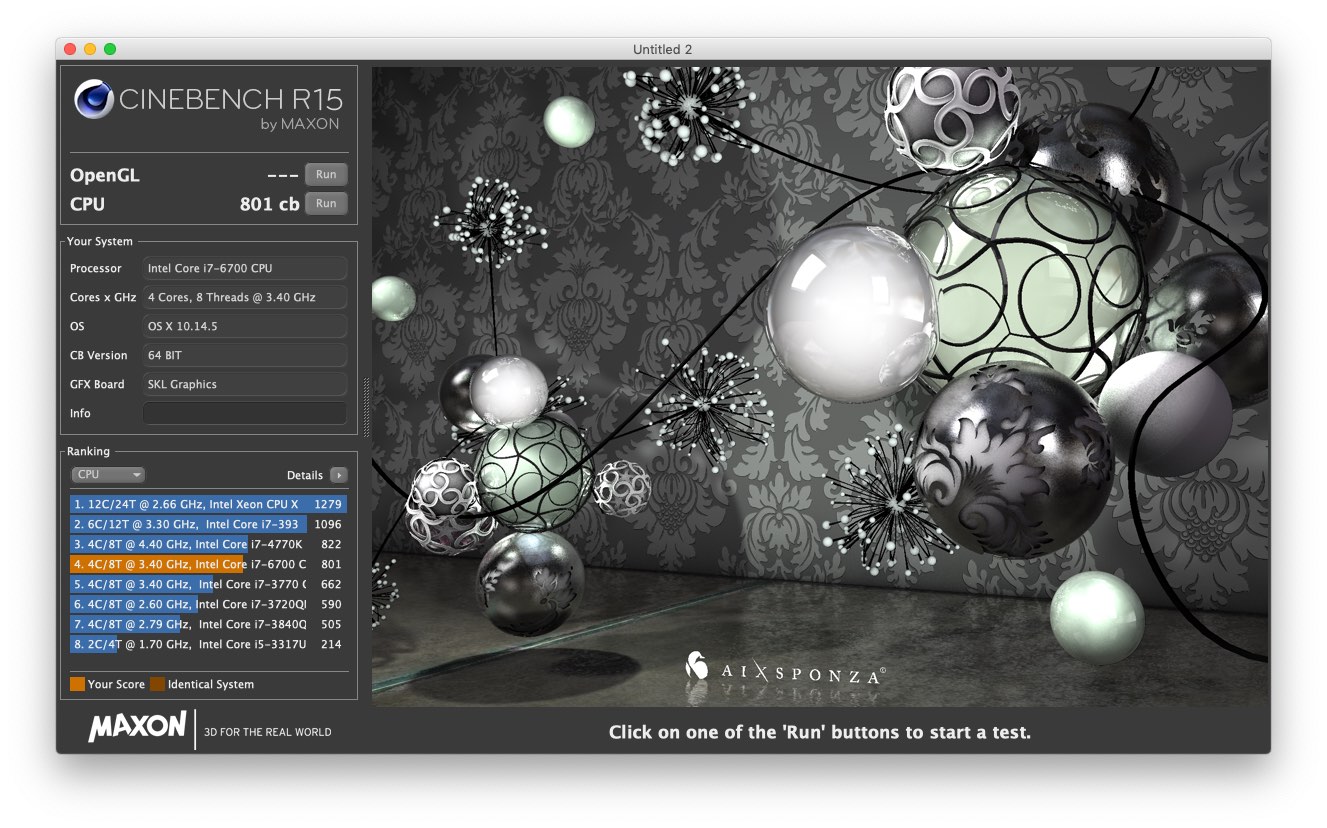This screenshot has width=1327, height=828.
Task: Click the AIXSPONZA watermark logo
Action: pos(785,672)
